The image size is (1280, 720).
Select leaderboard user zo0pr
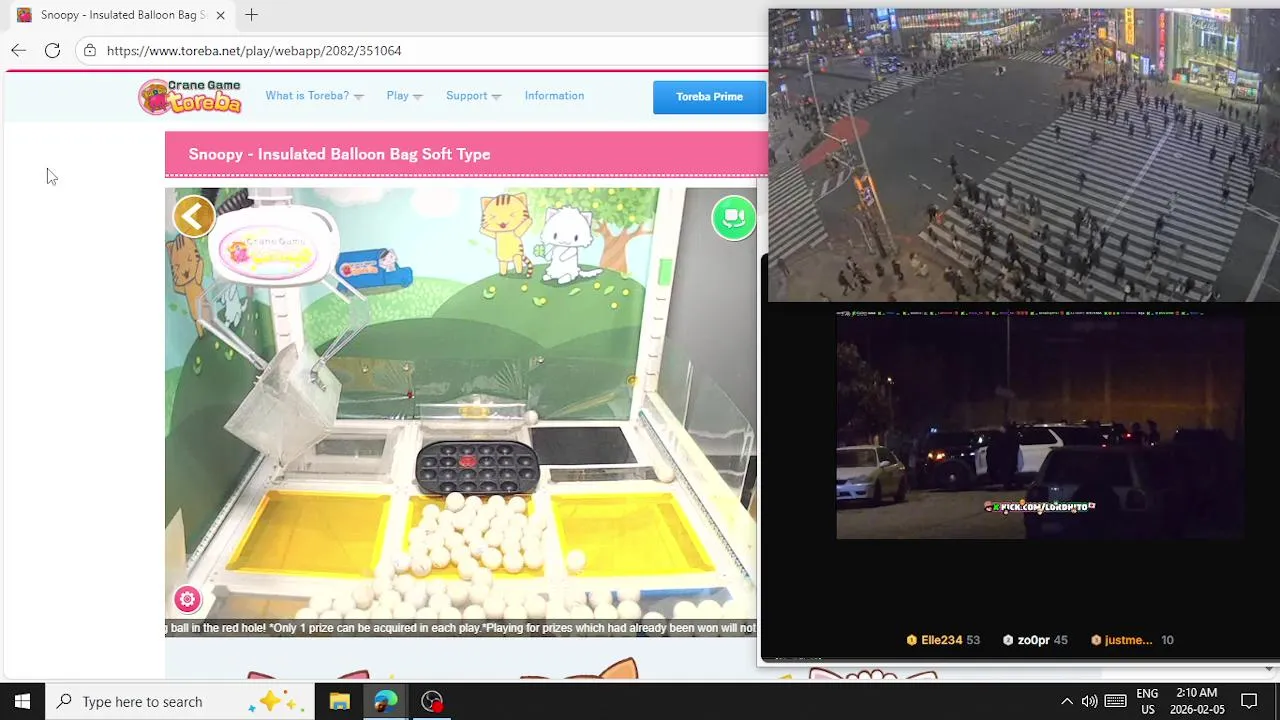click(1034, 640)
